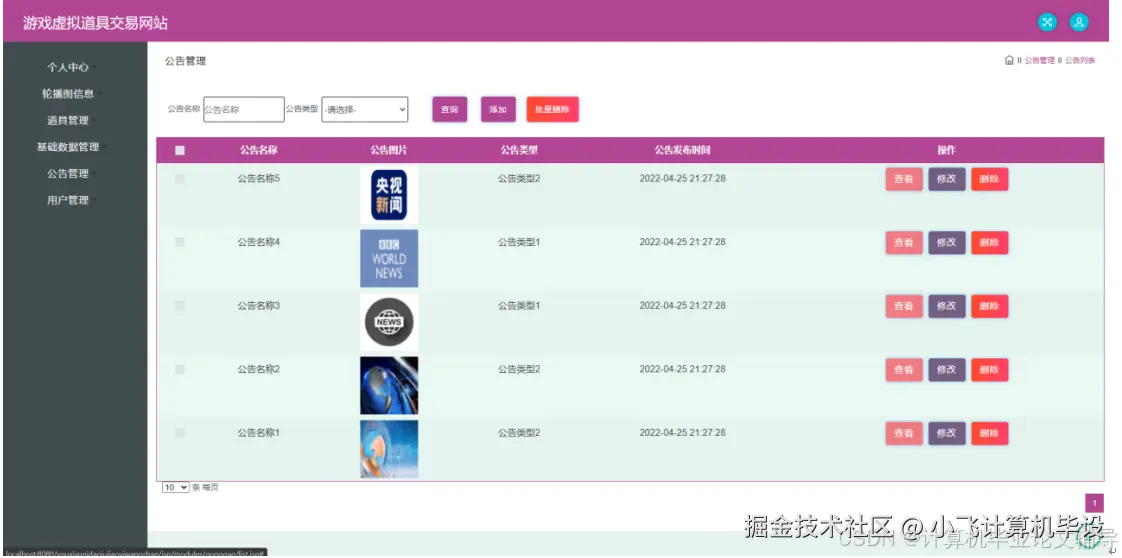This screenshot has width=1122, height=558.
Task: Open the thumbnail image of 公告名称1
Action: click(x=389, y=449)
